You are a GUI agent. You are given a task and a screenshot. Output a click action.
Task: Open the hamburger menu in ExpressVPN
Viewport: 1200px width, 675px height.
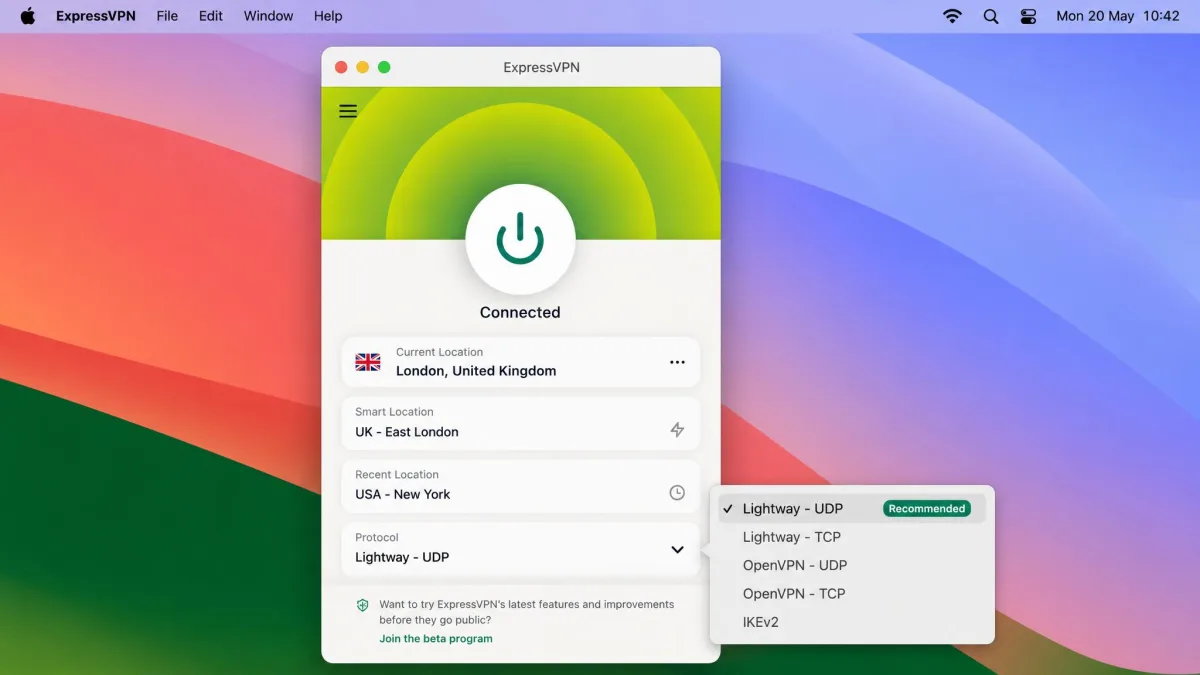(x=348, y=111)
